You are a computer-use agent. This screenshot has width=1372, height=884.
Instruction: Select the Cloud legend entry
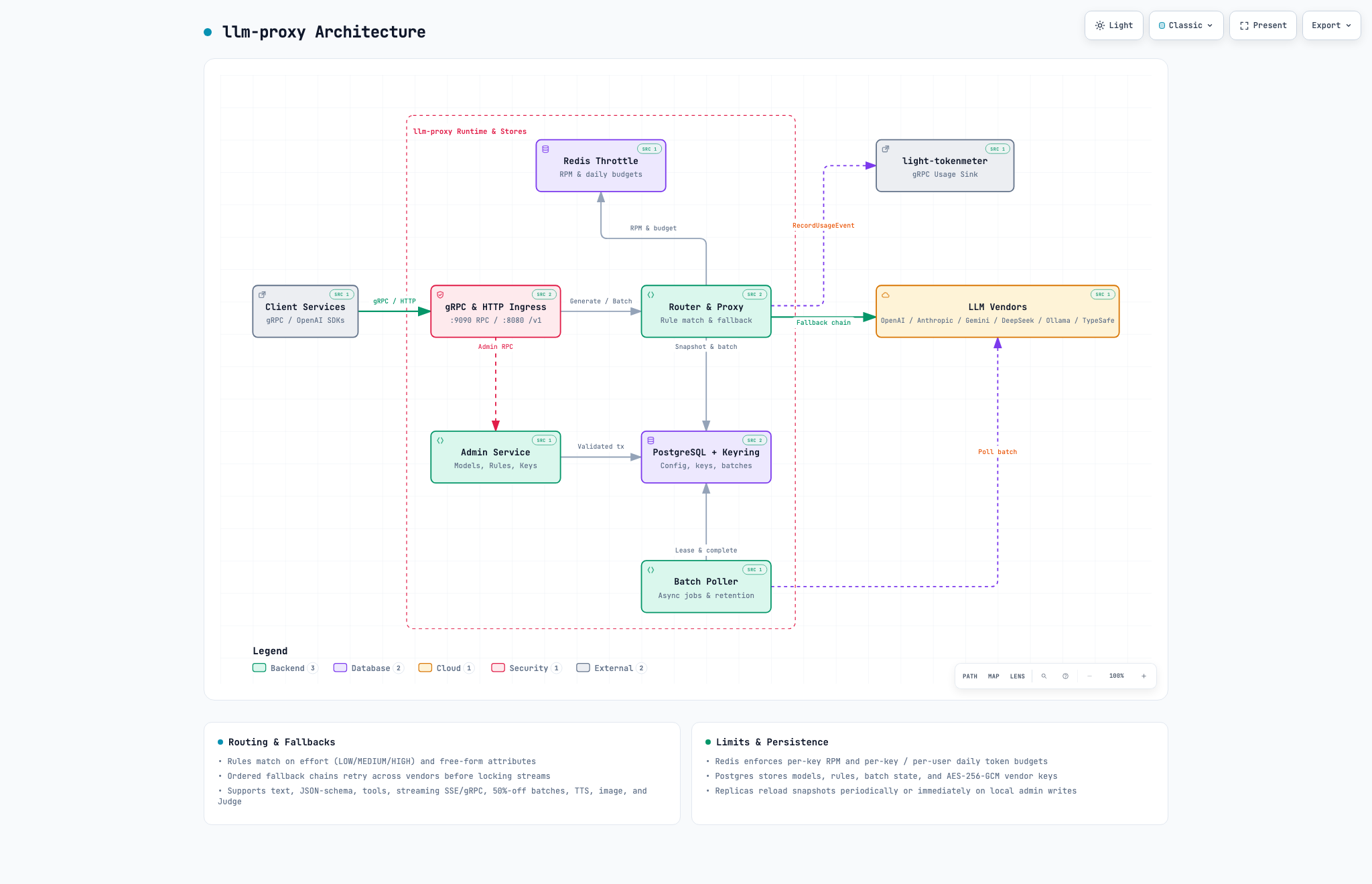point(446,668)
